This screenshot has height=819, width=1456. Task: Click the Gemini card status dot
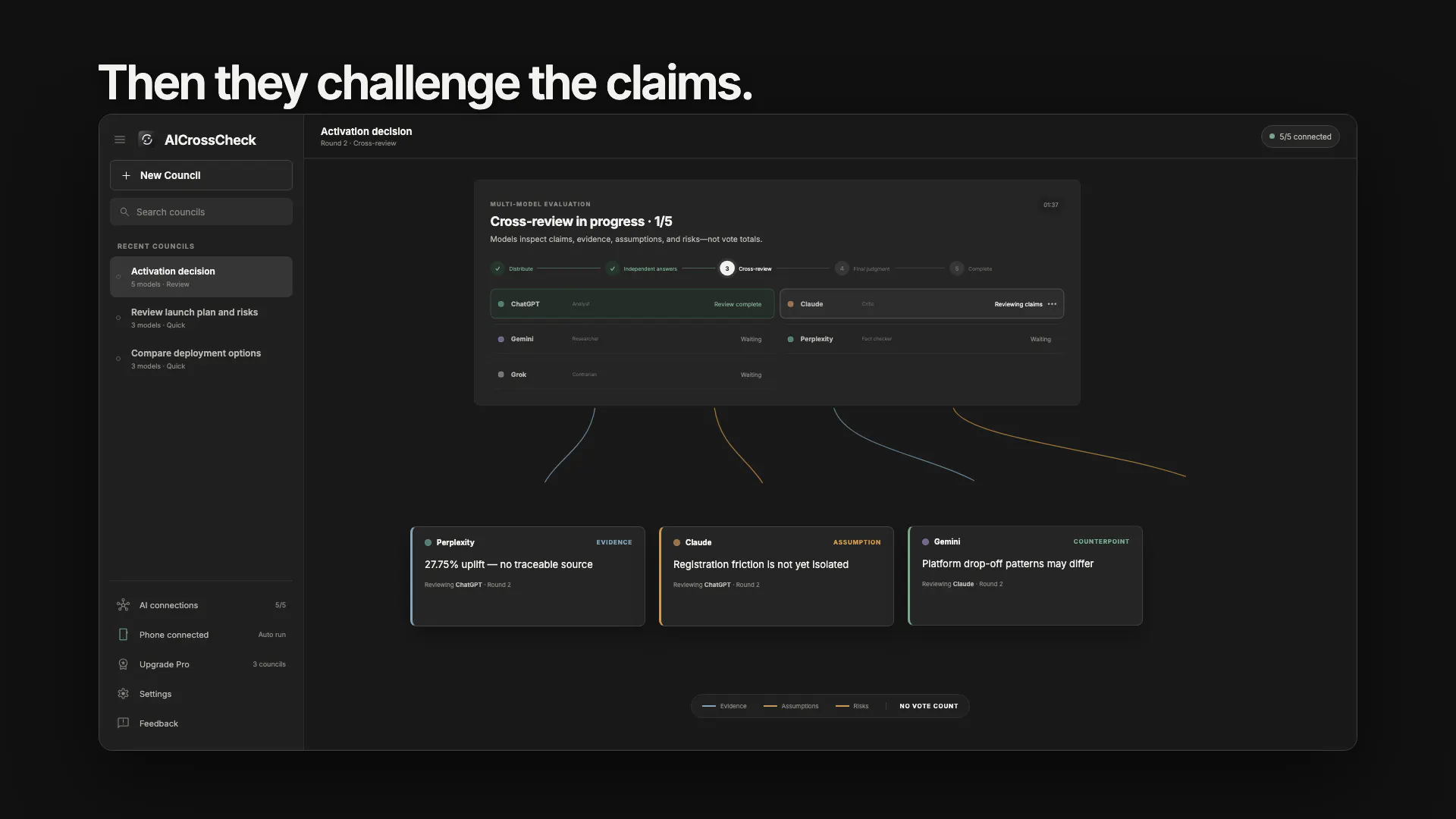click(925, 542)
